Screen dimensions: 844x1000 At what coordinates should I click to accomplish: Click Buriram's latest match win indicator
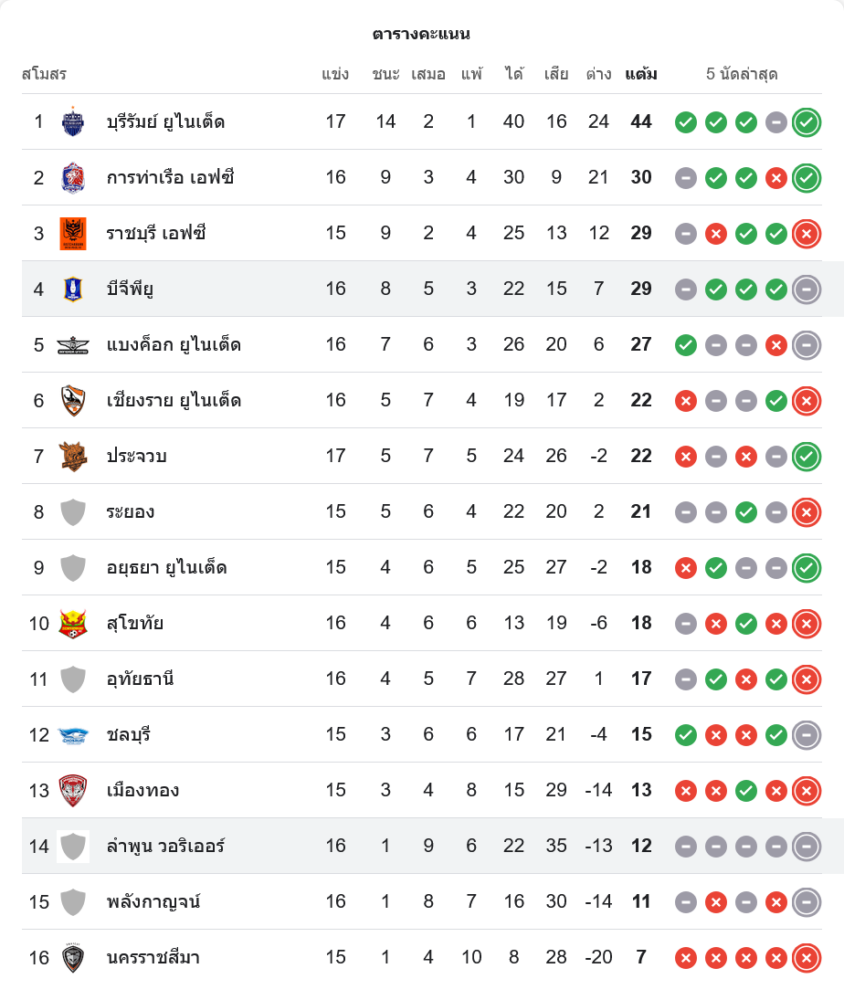(806, 122)
